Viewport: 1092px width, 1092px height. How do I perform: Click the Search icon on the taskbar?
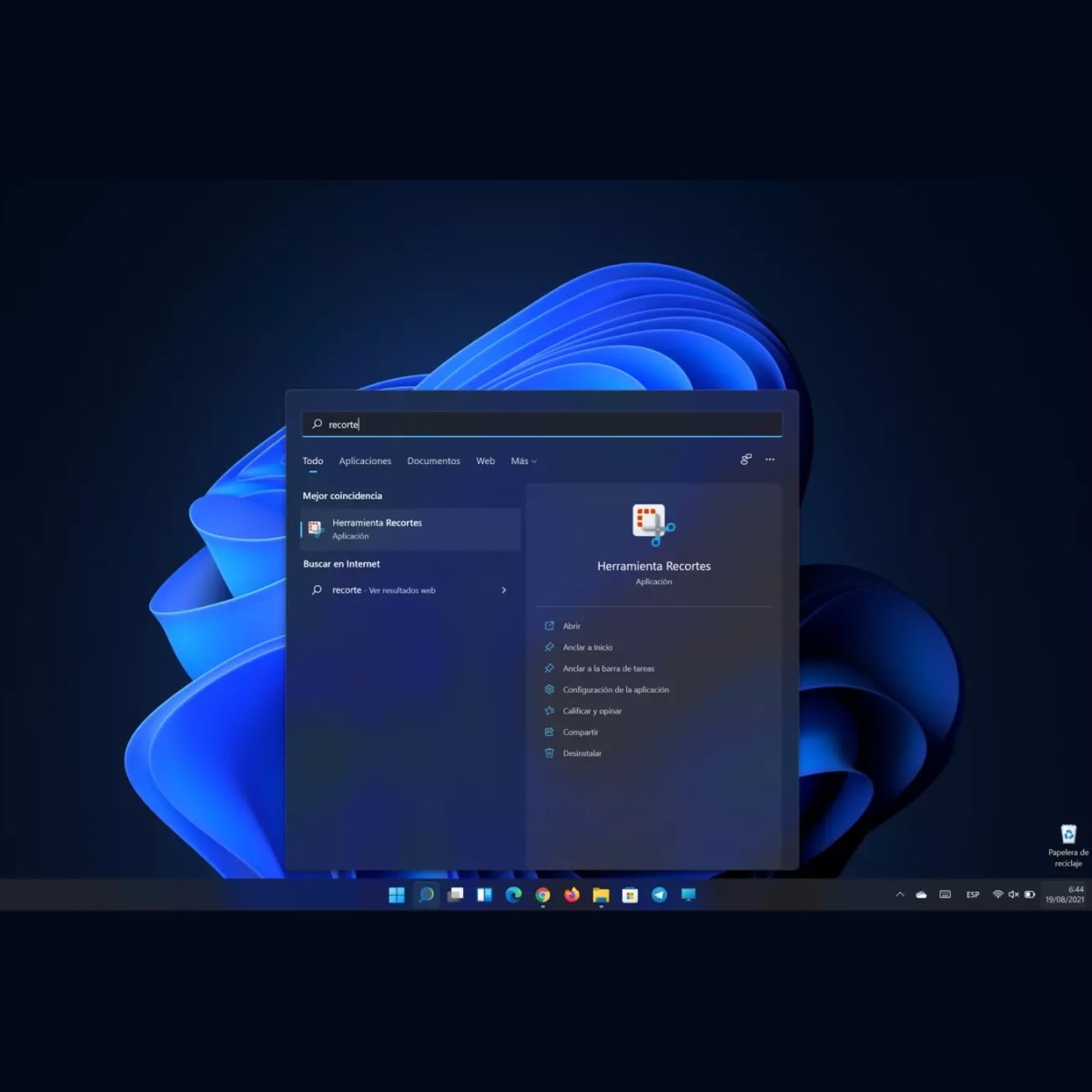point(426,895)
